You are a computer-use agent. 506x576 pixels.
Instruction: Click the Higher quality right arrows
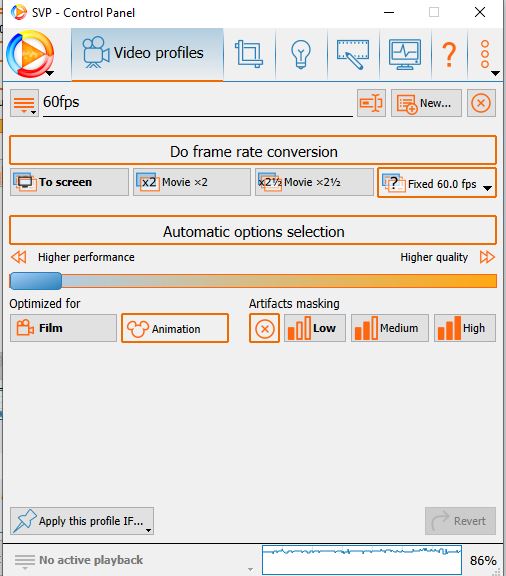pyautogui.click(x=487, y=257)
